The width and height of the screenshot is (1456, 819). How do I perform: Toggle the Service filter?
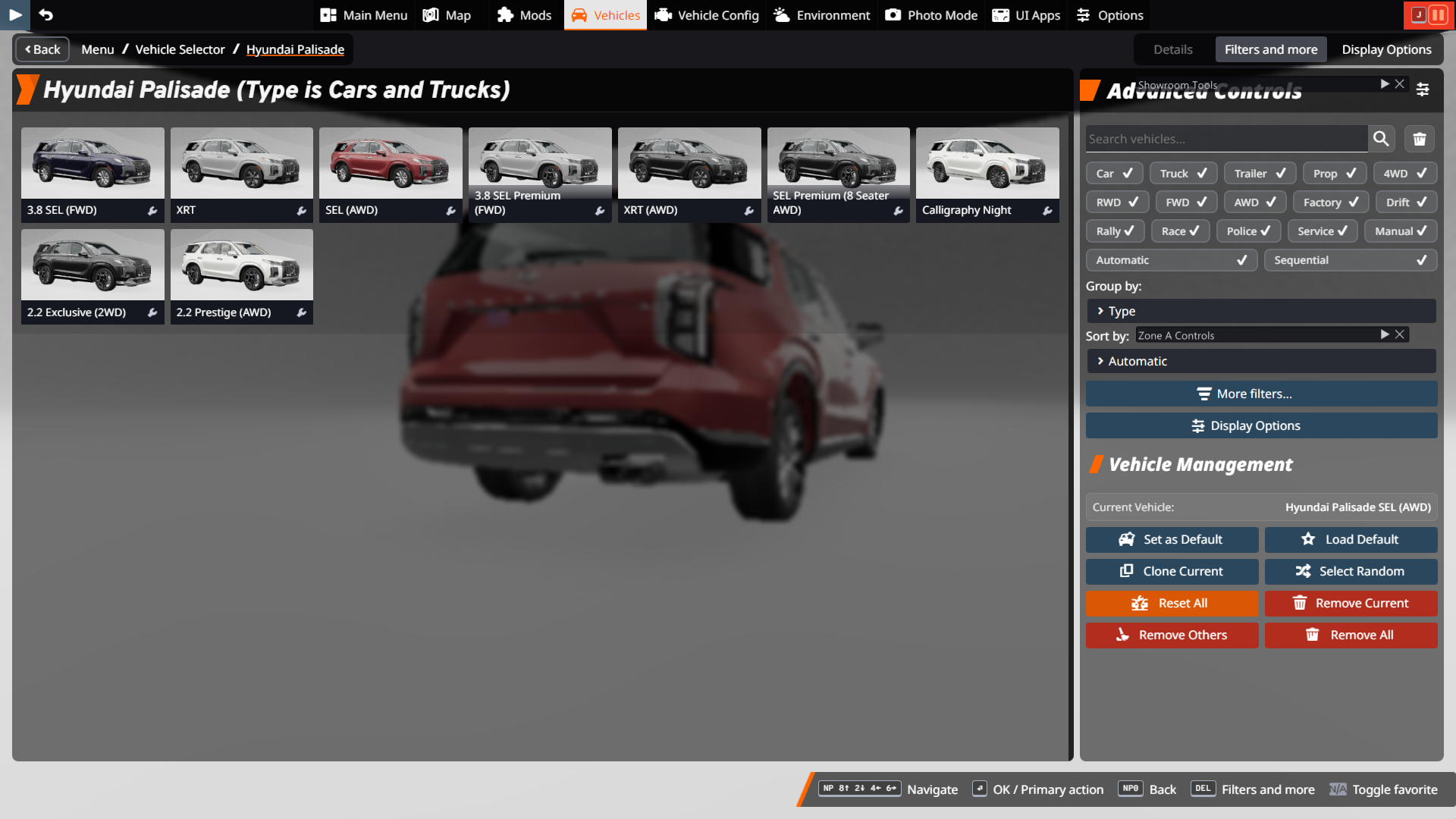tap(1323, 231)
